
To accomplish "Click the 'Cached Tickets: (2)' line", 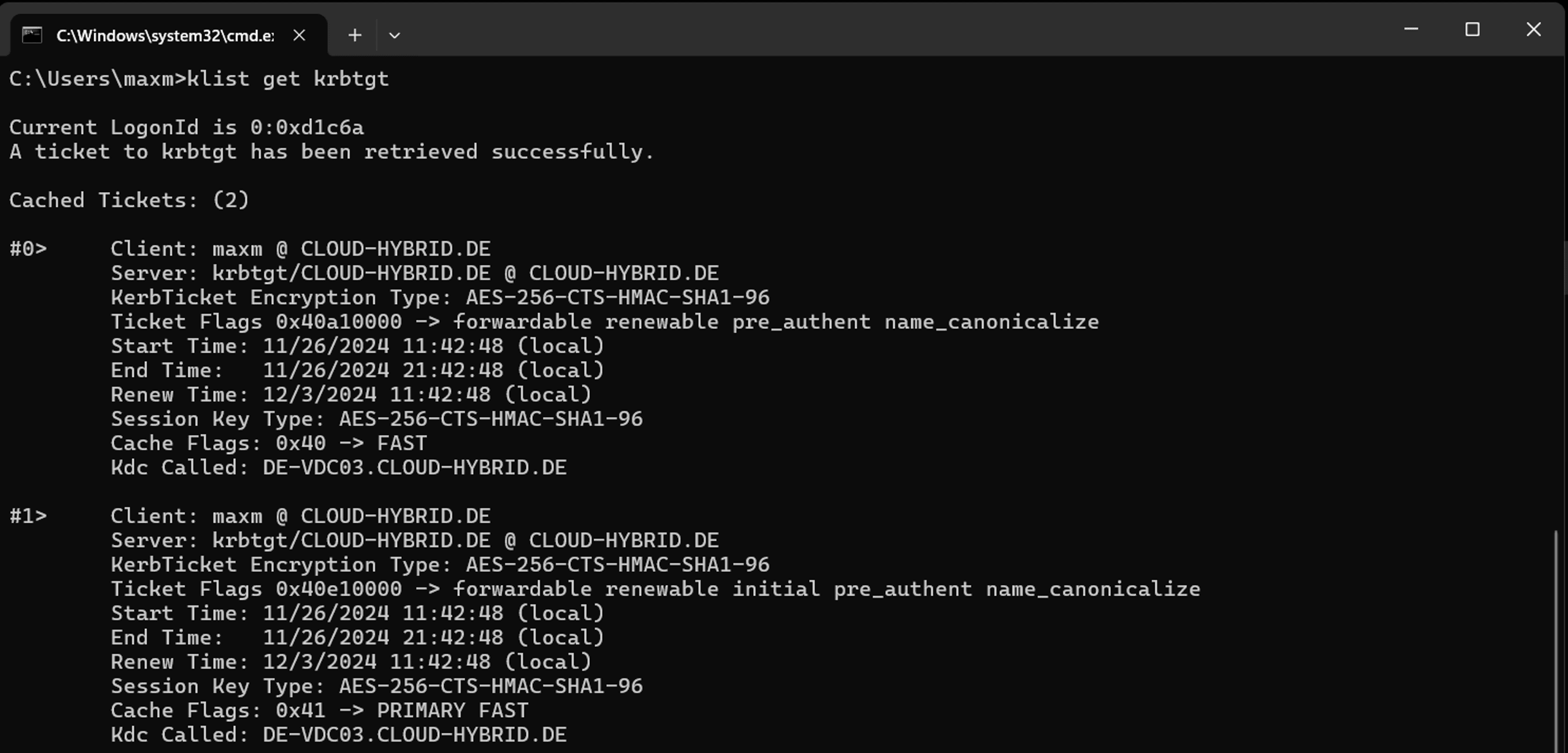I will click(129, 200).
